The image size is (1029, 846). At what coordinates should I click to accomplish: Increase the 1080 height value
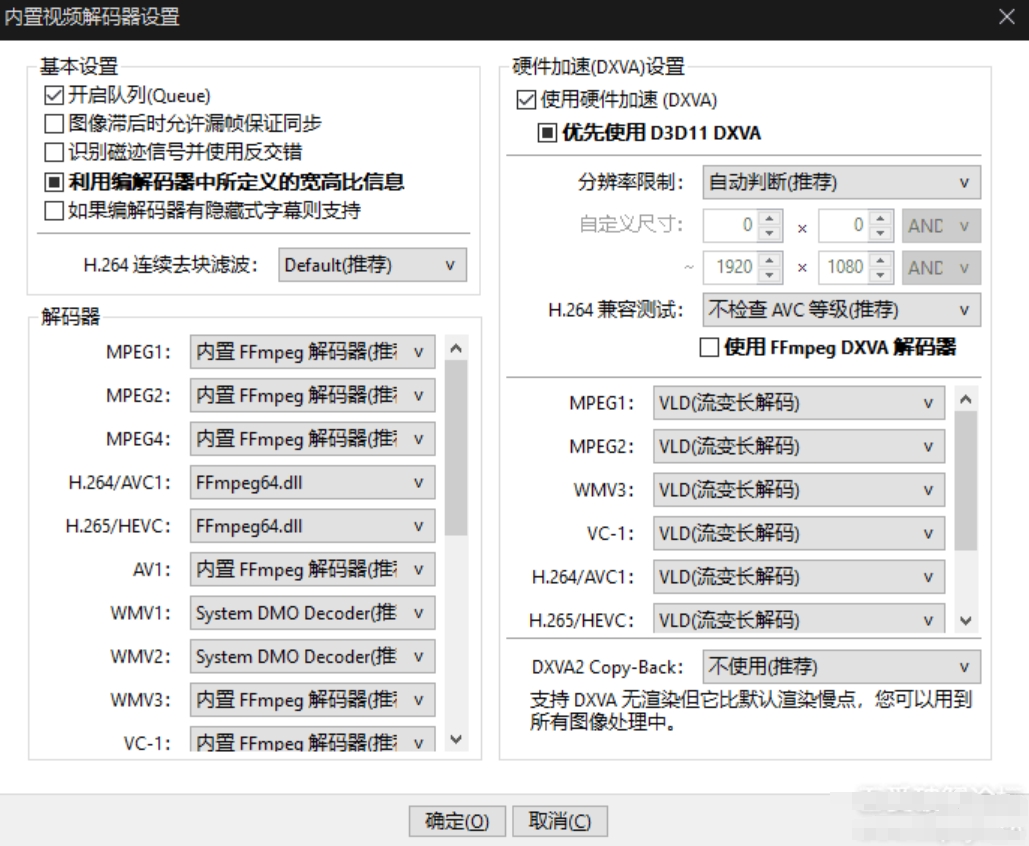[x=881, y=260]
